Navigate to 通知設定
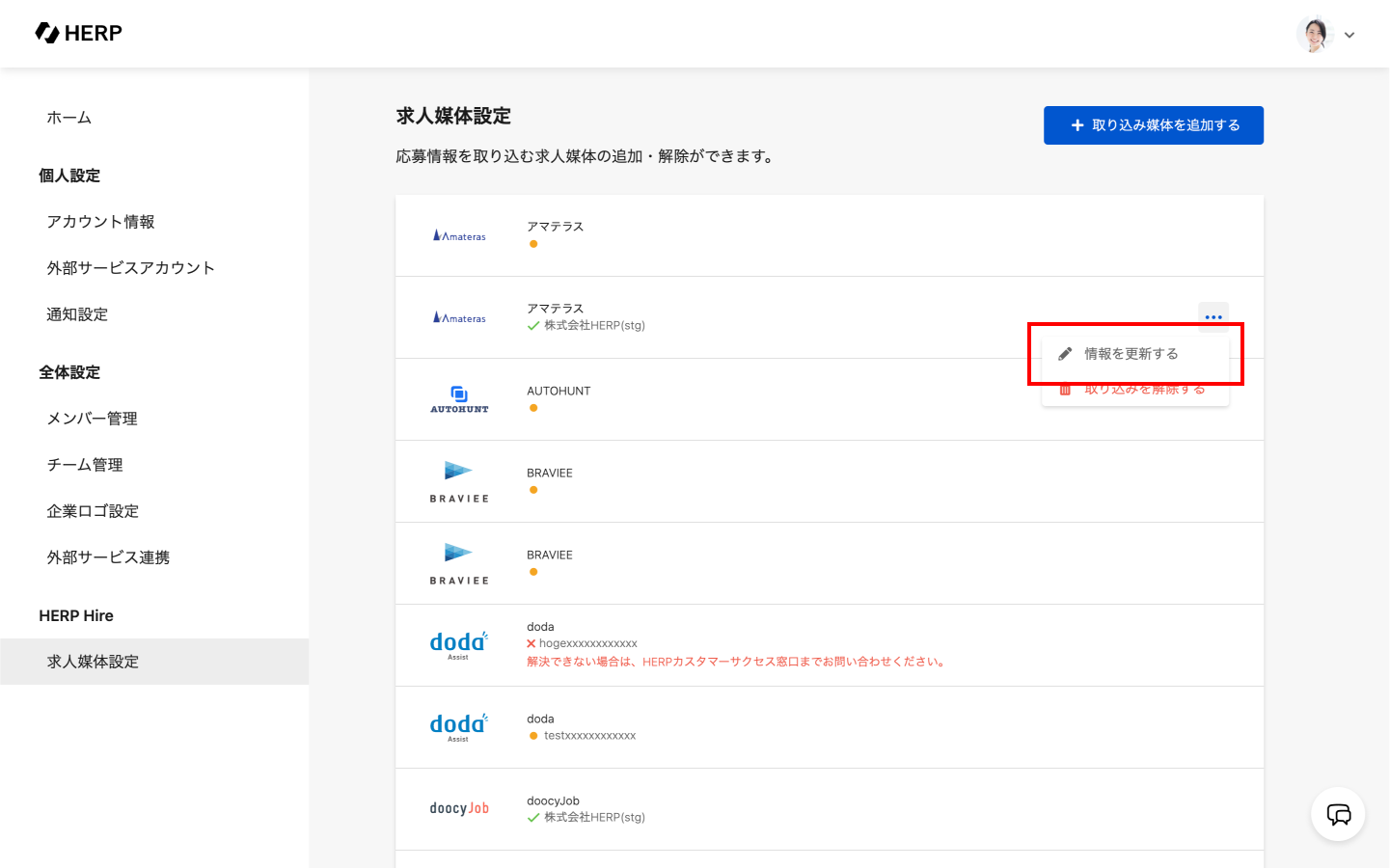This screenshot has width=1390, height=868. tap(77, 314)
